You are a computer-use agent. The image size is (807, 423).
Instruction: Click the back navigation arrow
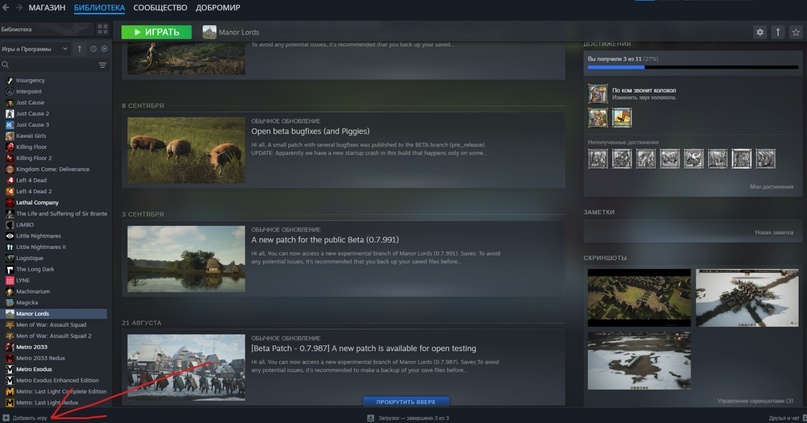coord(6,8)
